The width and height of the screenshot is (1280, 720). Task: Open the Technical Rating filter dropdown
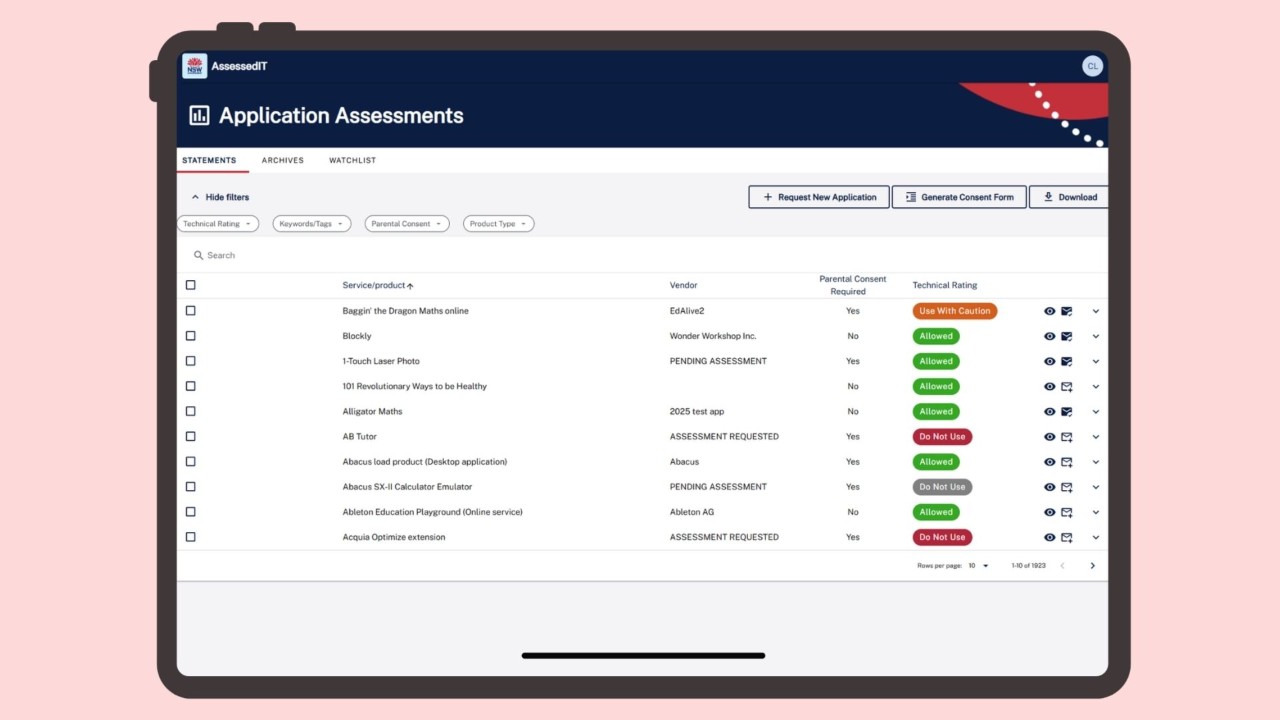coord(218,224)
